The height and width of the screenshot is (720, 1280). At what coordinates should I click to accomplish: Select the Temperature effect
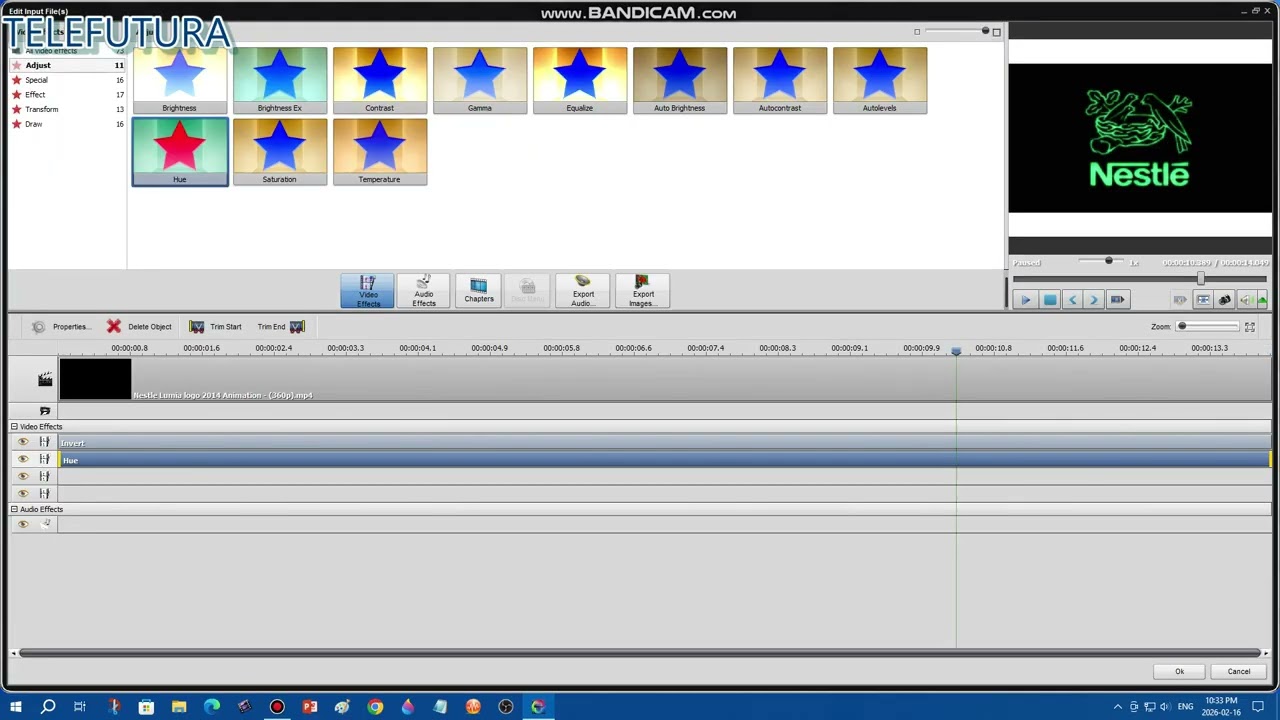click(380, 152)
